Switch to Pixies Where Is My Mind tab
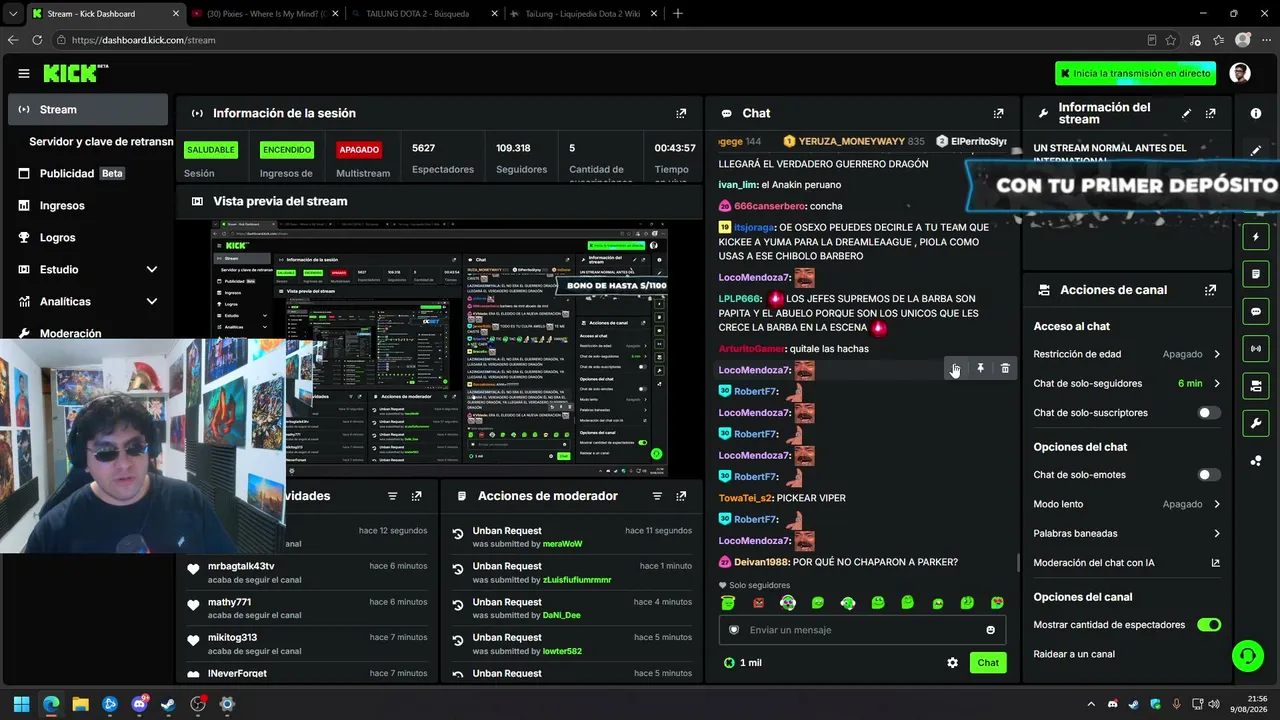Image resolution: width=1280 pixels, height=720 pixels. click(x=265, y=14)
